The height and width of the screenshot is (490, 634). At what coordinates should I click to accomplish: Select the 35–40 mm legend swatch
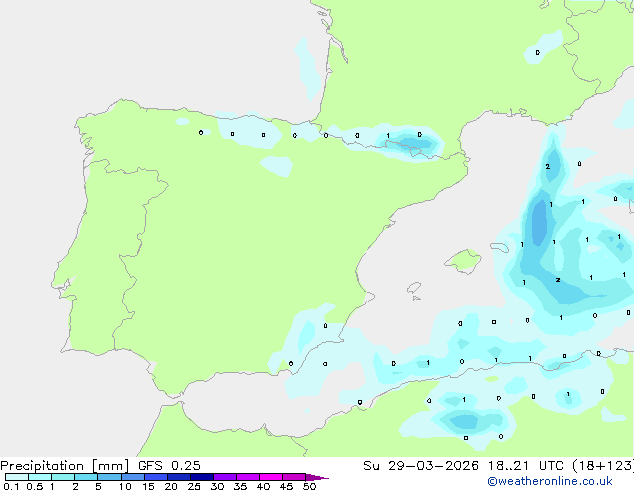247,477
